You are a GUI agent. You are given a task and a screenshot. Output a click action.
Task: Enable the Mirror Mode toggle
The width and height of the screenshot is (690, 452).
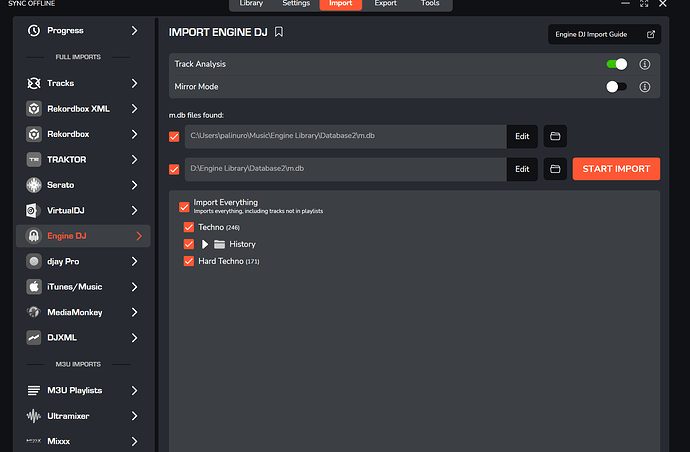[x=617, y=87]
